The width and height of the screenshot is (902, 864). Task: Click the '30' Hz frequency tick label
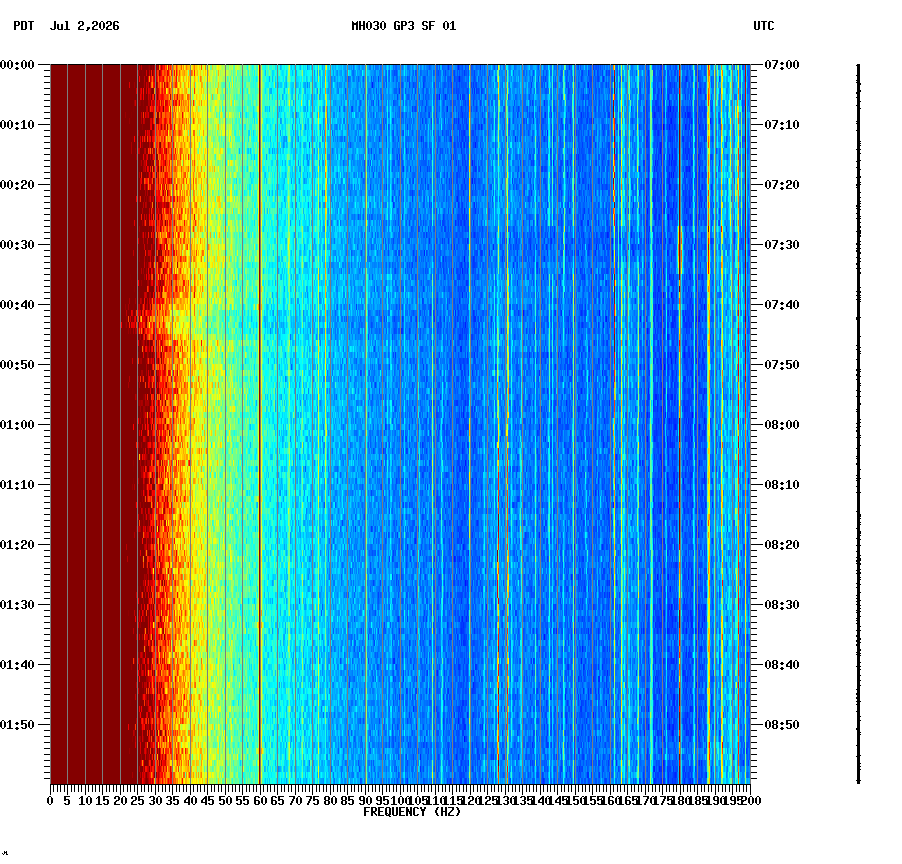coord(155,801)
